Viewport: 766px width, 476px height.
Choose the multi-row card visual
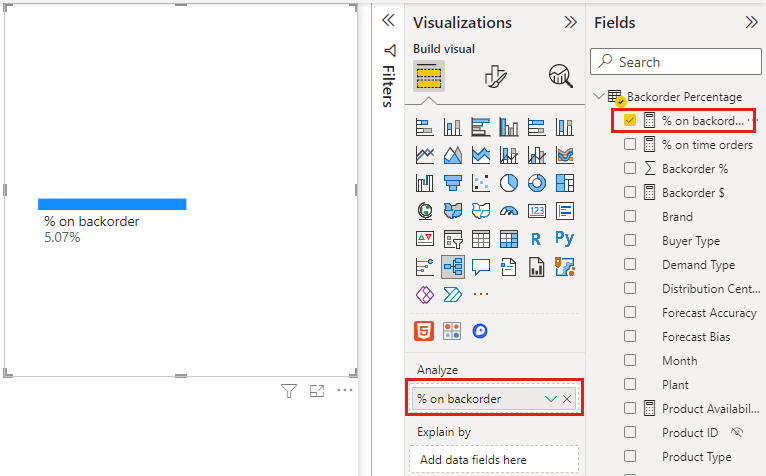click(x=565, y=211)
